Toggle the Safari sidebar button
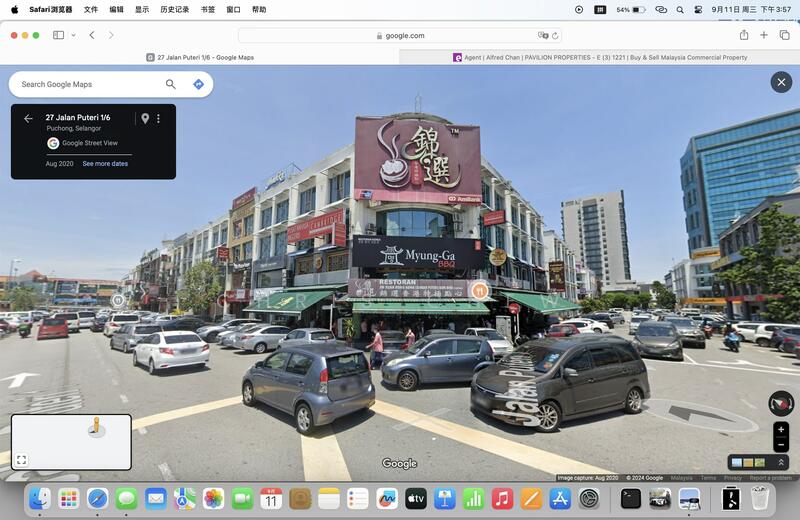Screen dimensions: 800x520 [59, 35]
